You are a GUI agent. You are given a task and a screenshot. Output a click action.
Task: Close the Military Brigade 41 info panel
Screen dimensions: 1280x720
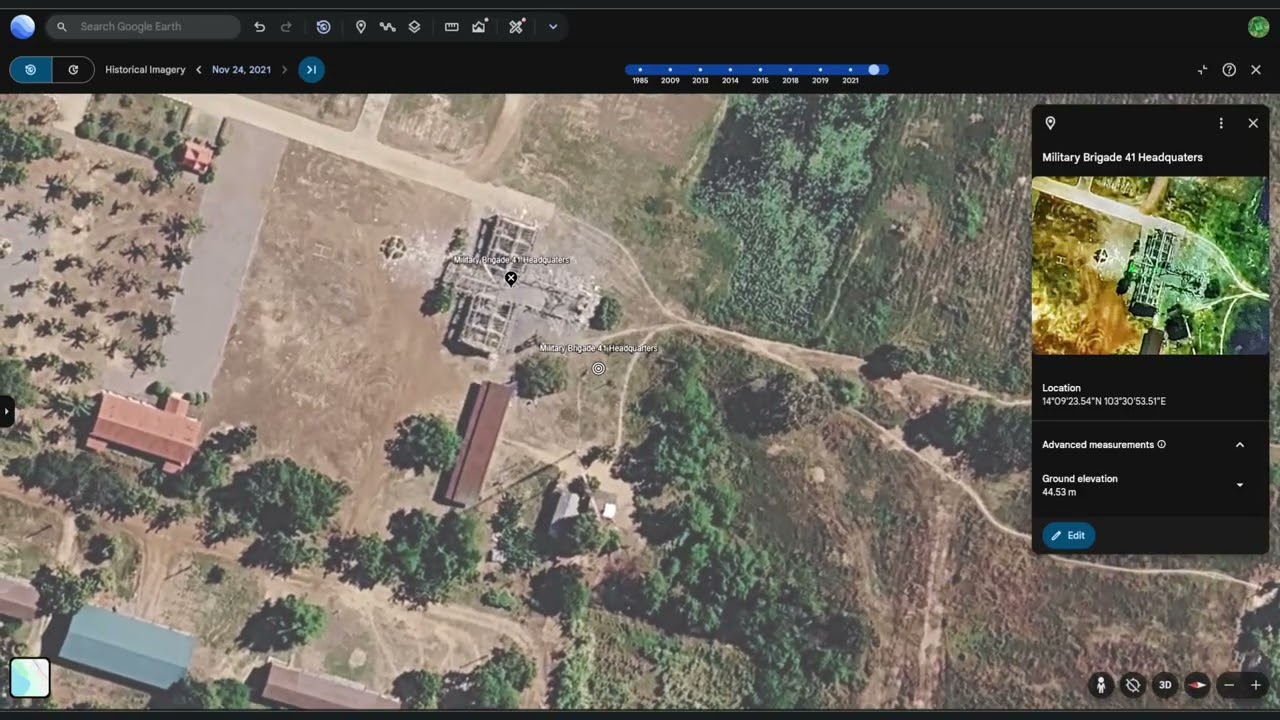1253,123
